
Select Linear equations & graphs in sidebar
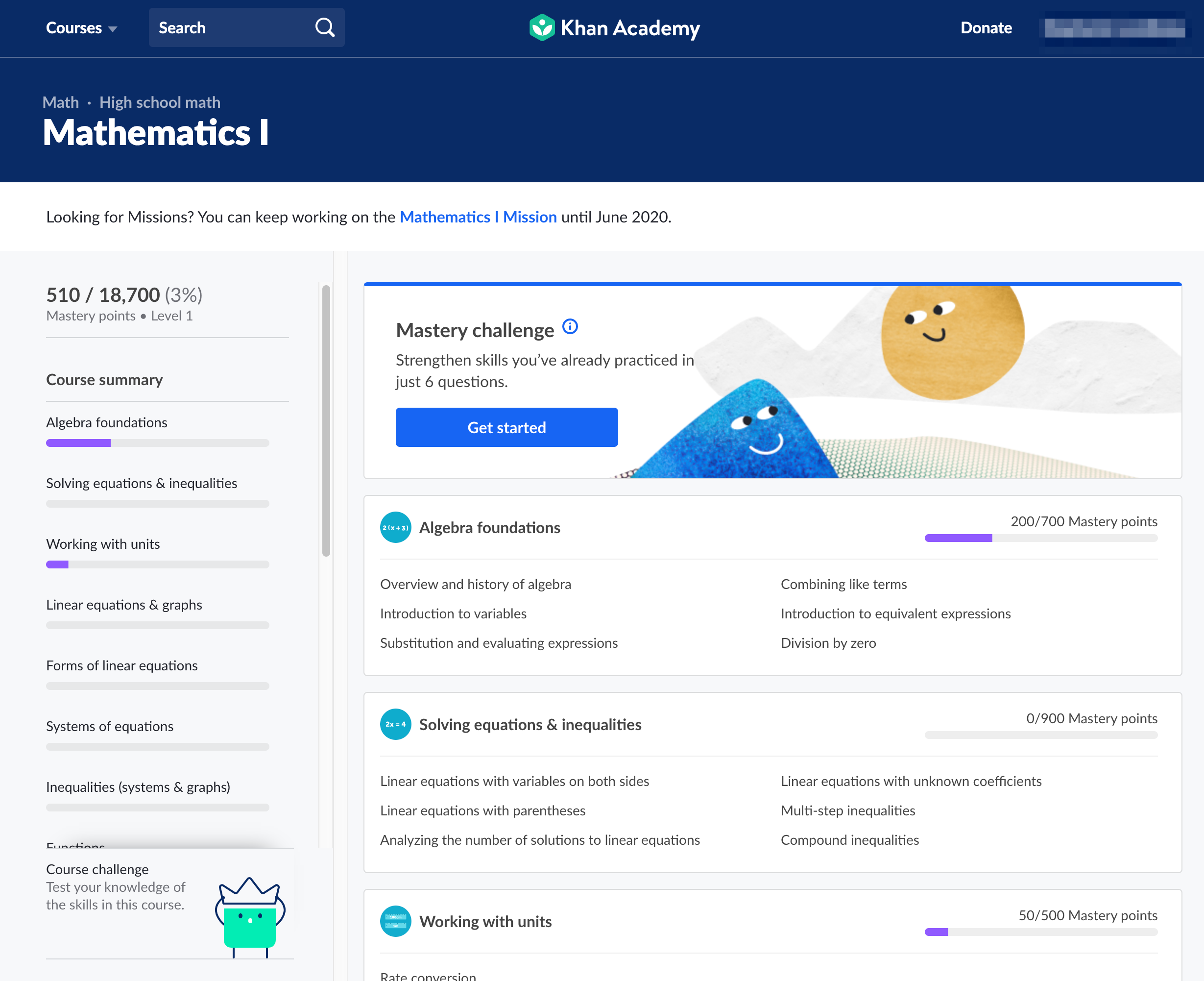coord(123,605)
